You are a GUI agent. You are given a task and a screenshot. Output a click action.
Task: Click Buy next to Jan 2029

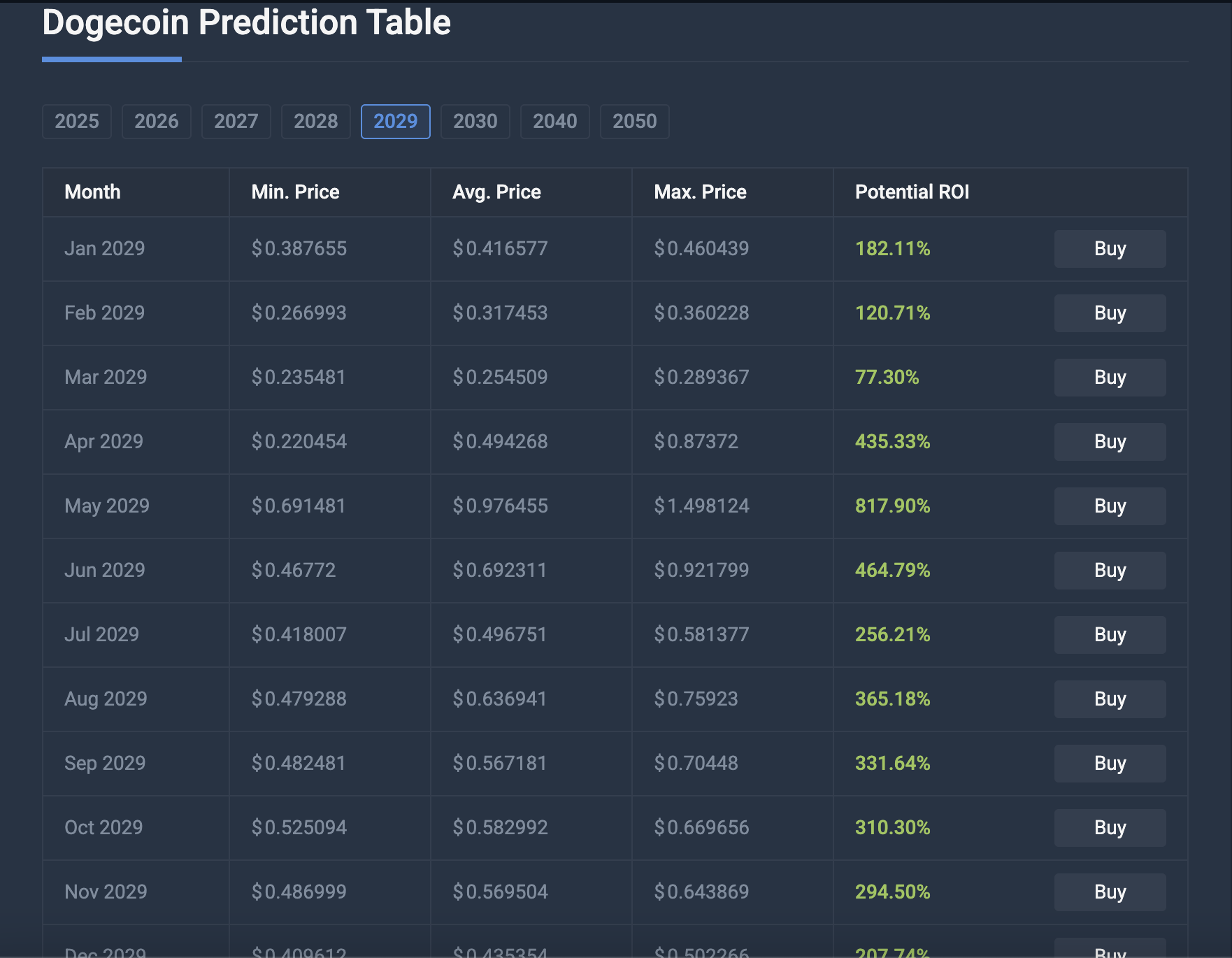pos(1110,249)
